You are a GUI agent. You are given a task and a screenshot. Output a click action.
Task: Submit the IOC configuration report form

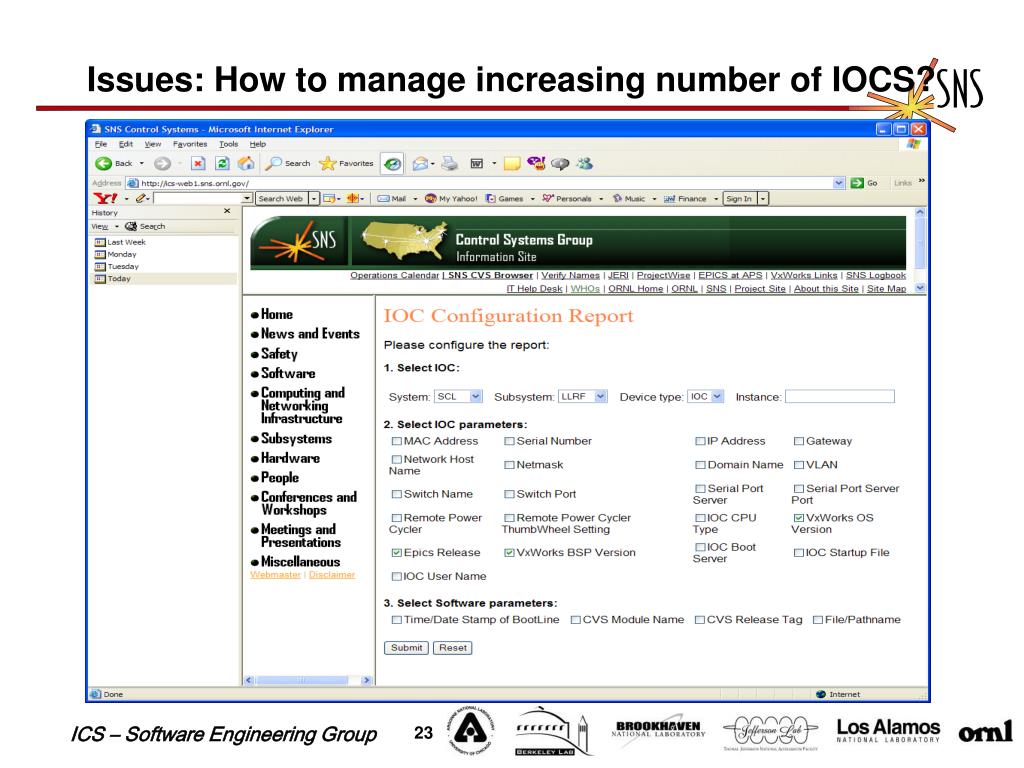point(406,648)
